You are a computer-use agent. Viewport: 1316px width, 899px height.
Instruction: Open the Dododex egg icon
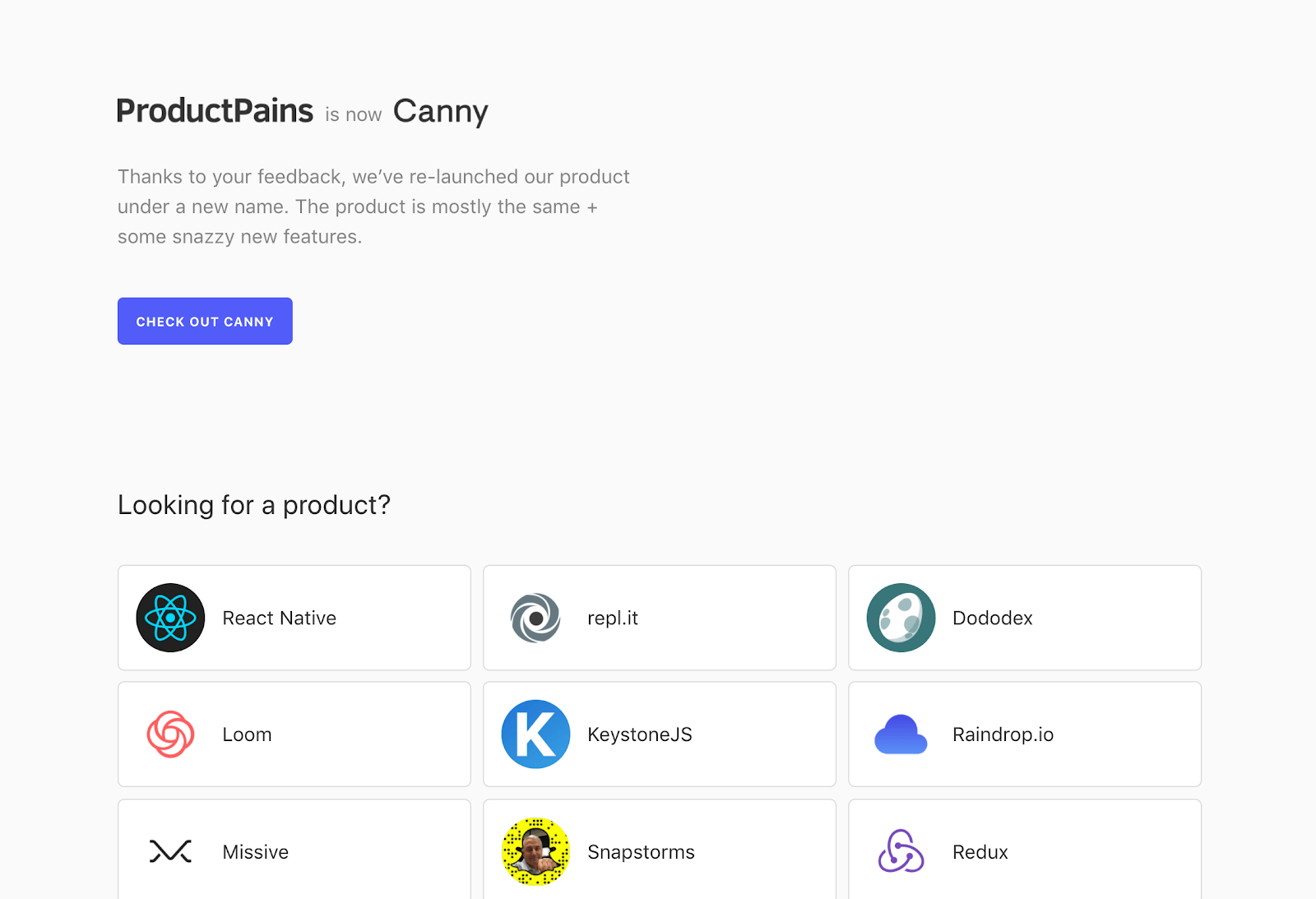click(x=901, y=618)
